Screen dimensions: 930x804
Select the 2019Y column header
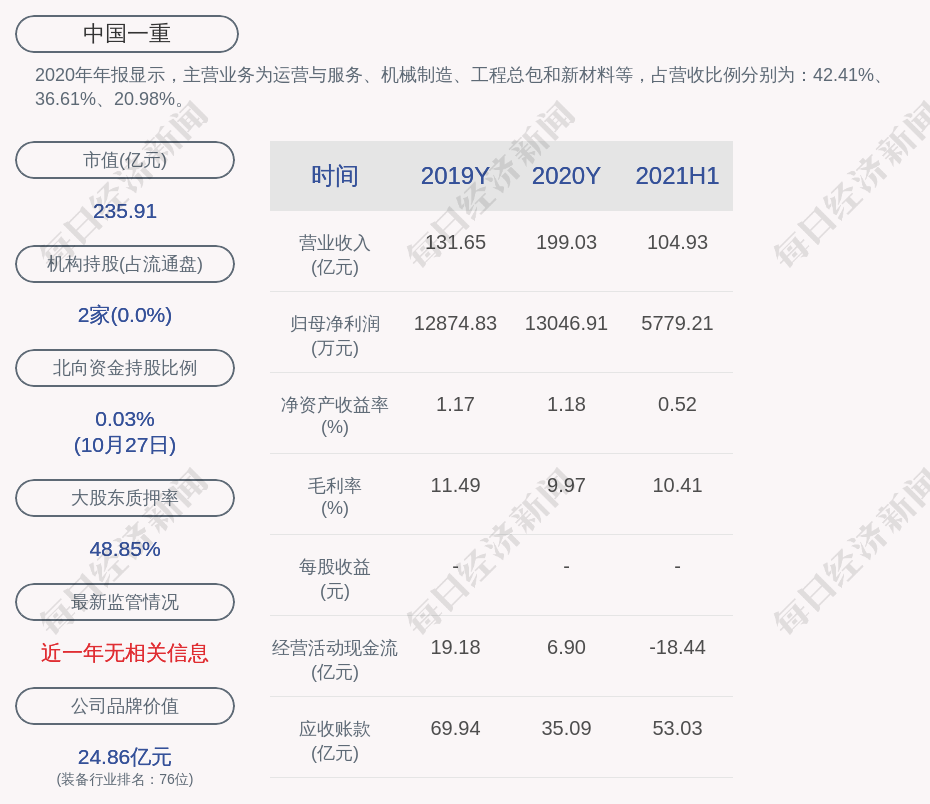(x=455, y=176)
